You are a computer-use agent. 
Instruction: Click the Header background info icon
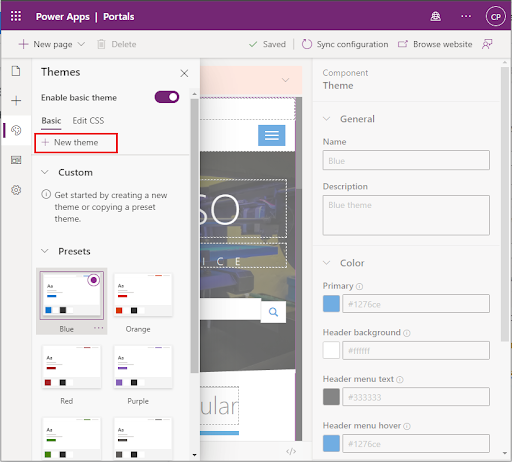407,333
